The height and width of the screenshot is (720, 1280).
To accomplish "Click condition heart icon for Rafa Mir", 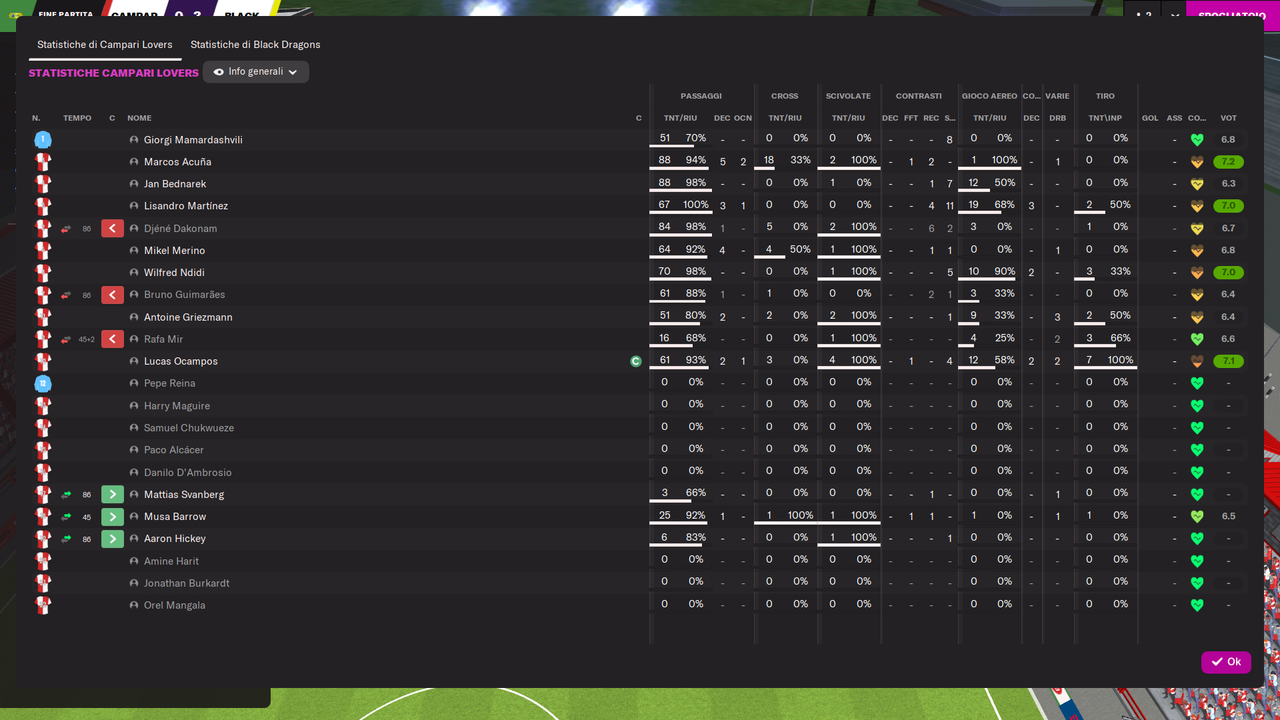I will pos(1197,340).
